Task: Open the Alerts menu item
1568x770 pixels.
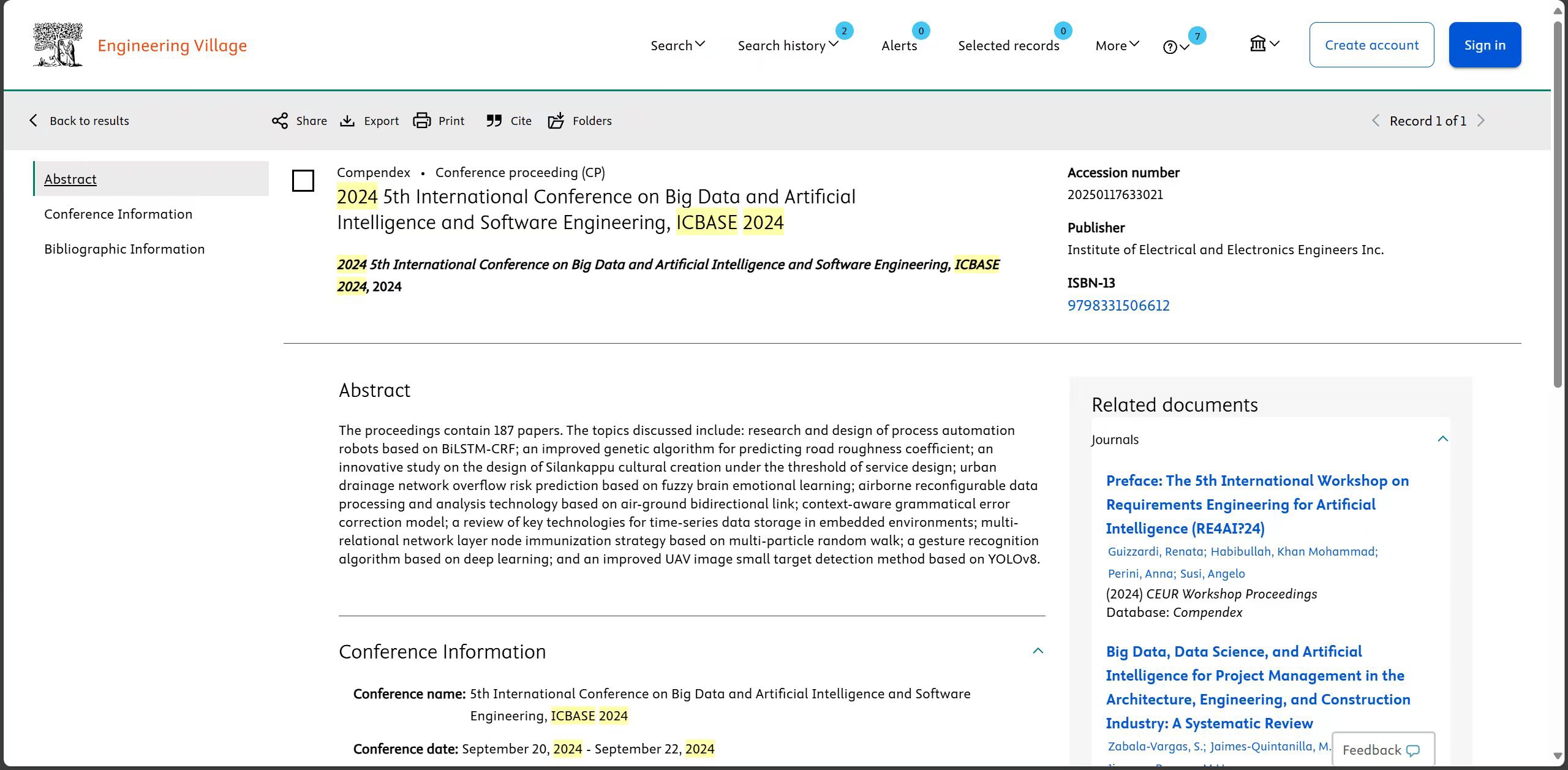Action: pyautogui.click(x=899, y=45)
